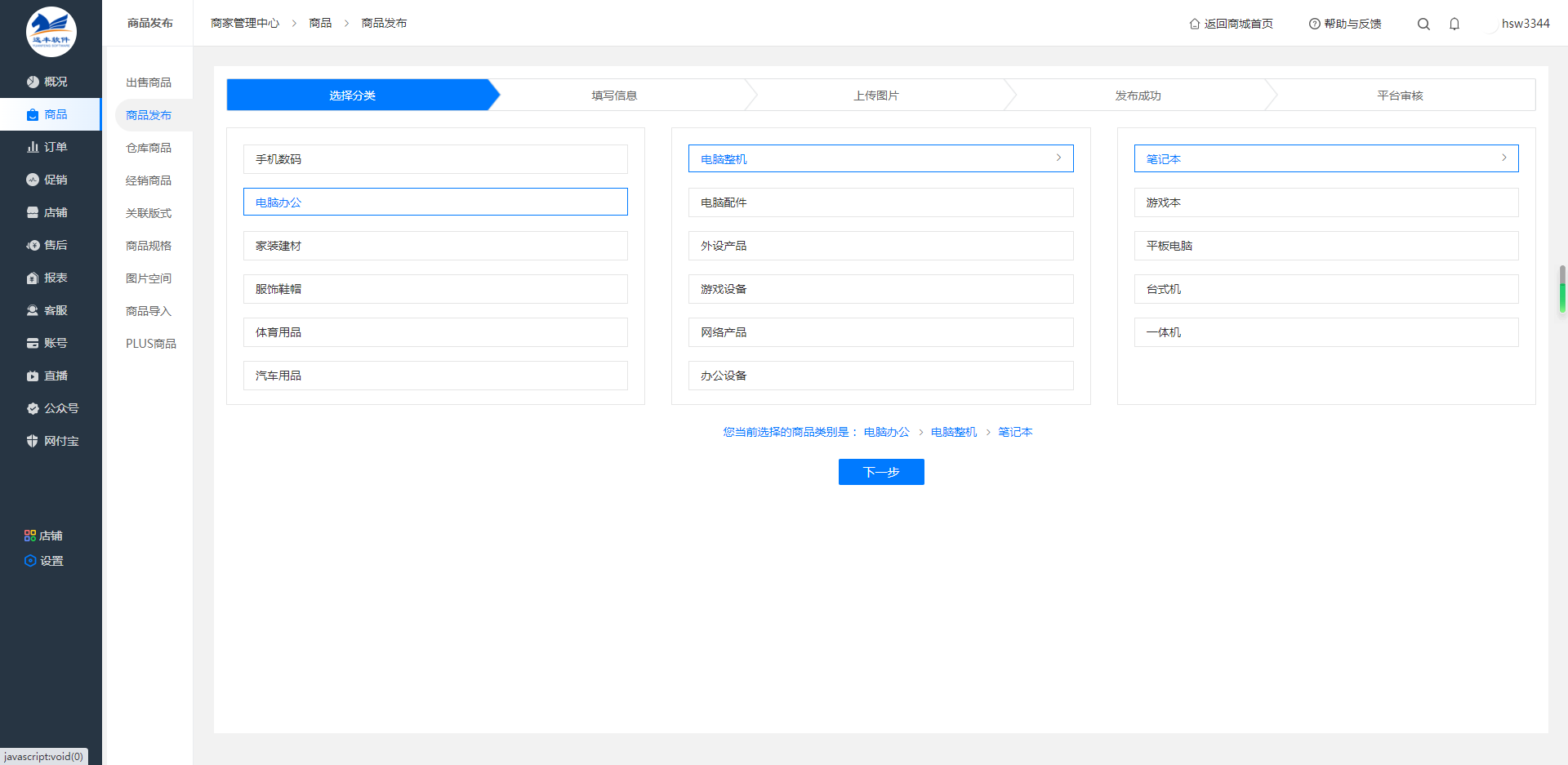The width and height of the screenshot is (1568, 765).
Task: Select 商品发布 in the submenu
Action: pos(149,115)
